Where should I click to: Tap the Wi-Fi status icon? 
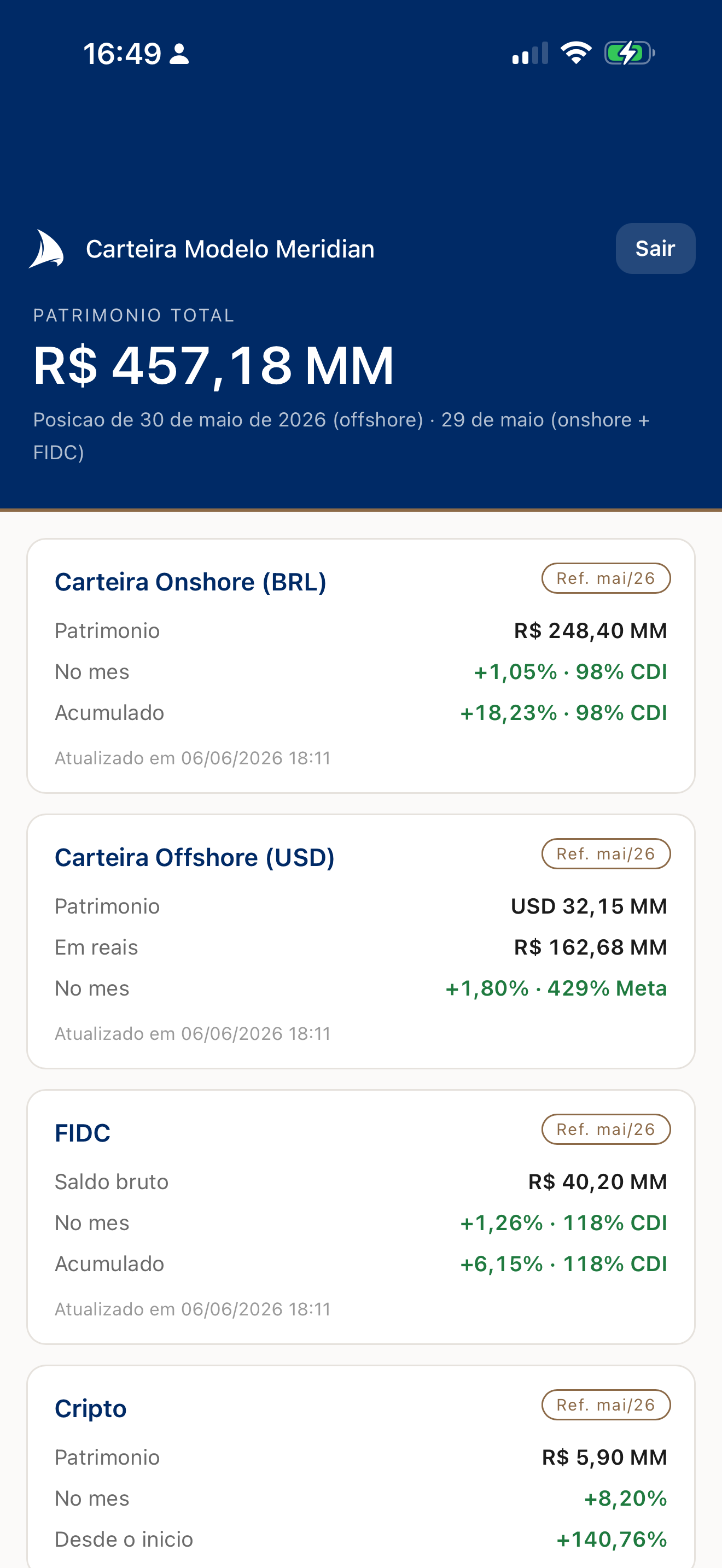pyautogui.click(x=576, y=53)
